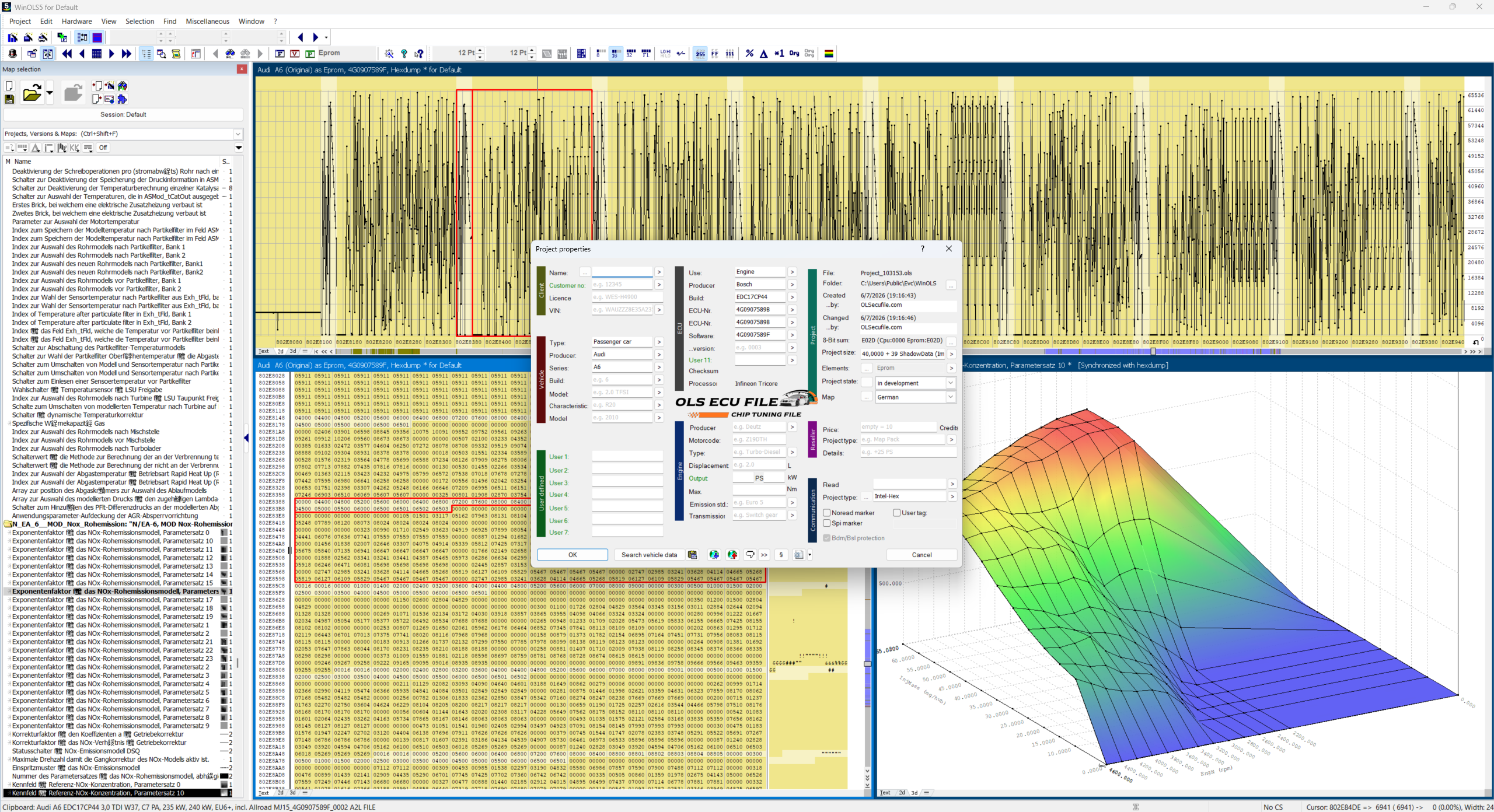Click the fast-forward double arrow toolbar icon
The image size is (1494, 812).
click(x=126, y=54)
